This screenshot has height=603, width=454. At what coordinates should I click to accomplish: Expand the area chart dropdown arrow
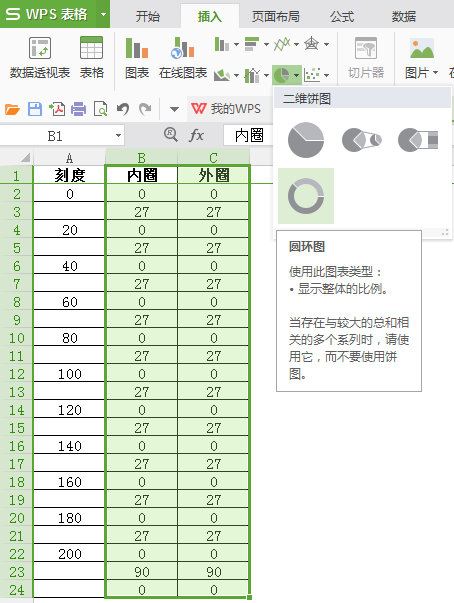coord(236,75)
